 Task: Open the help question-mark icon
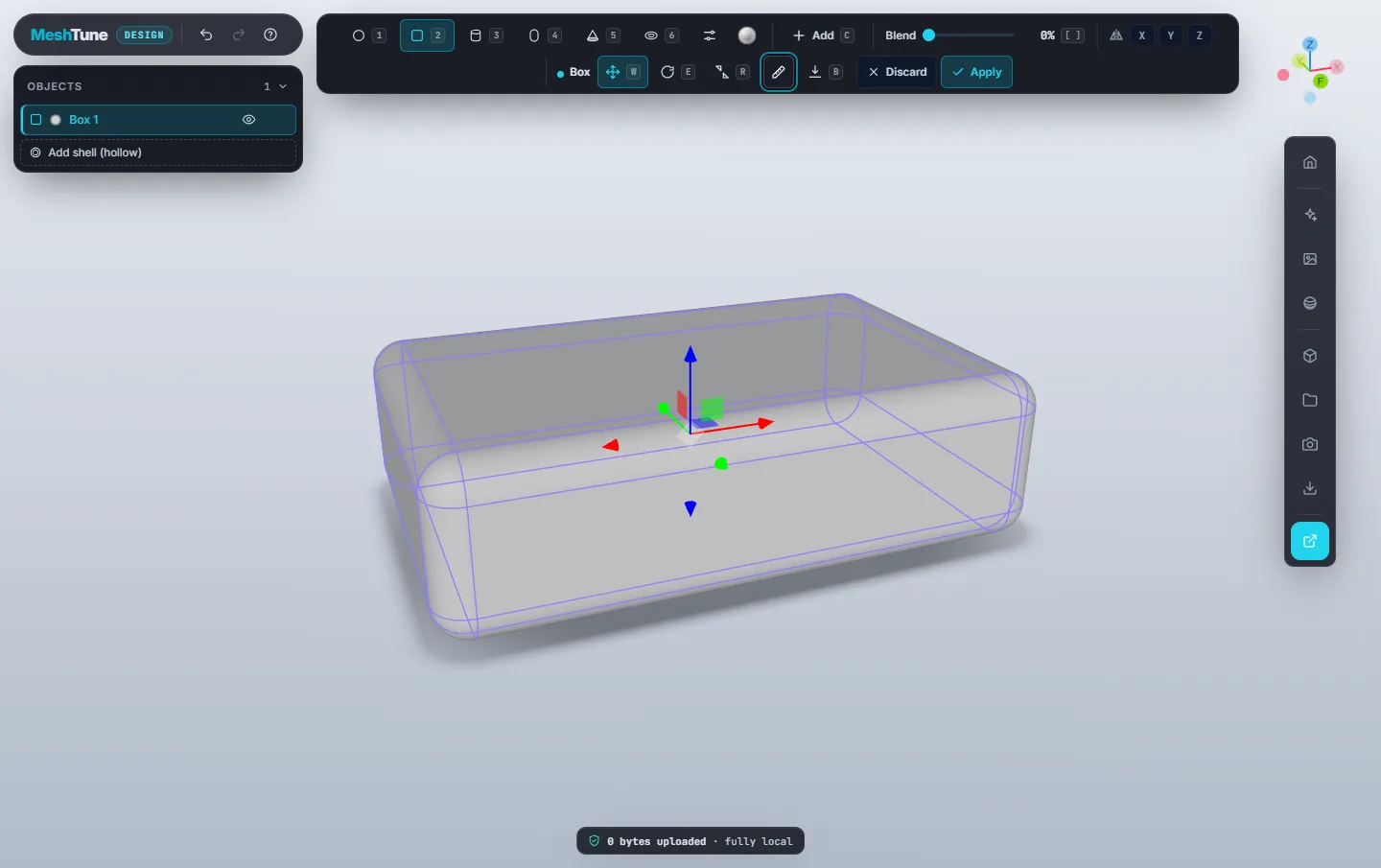point(270,35)
